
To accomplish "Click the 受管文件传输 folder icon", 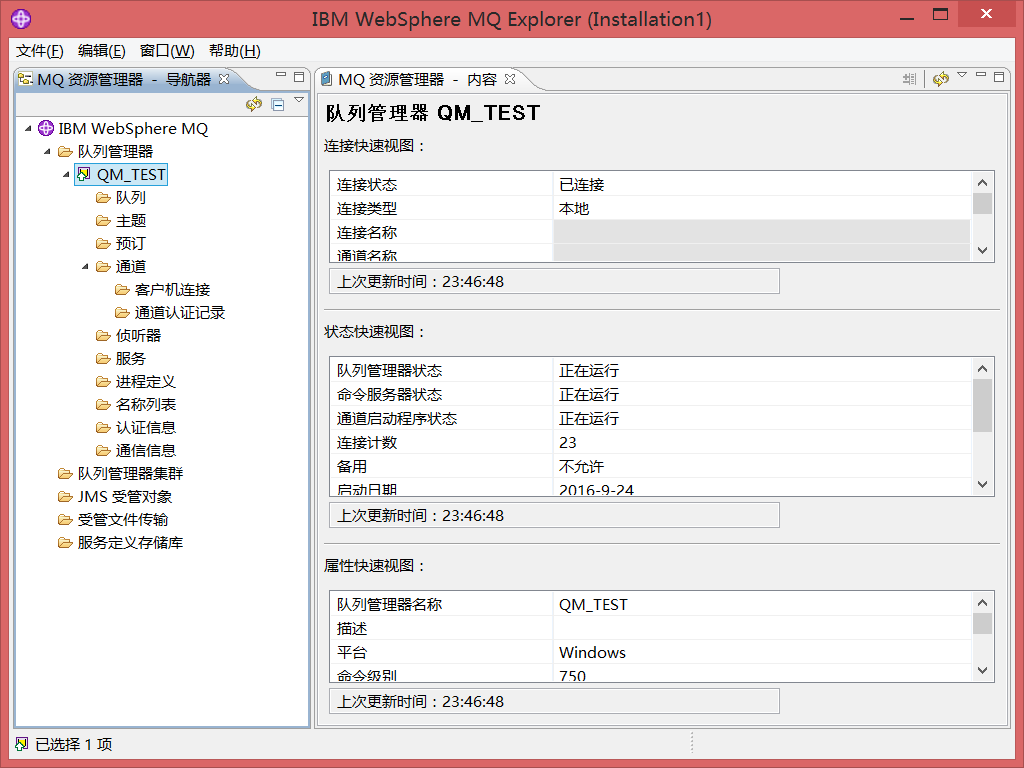I will (x=65, y=520).
